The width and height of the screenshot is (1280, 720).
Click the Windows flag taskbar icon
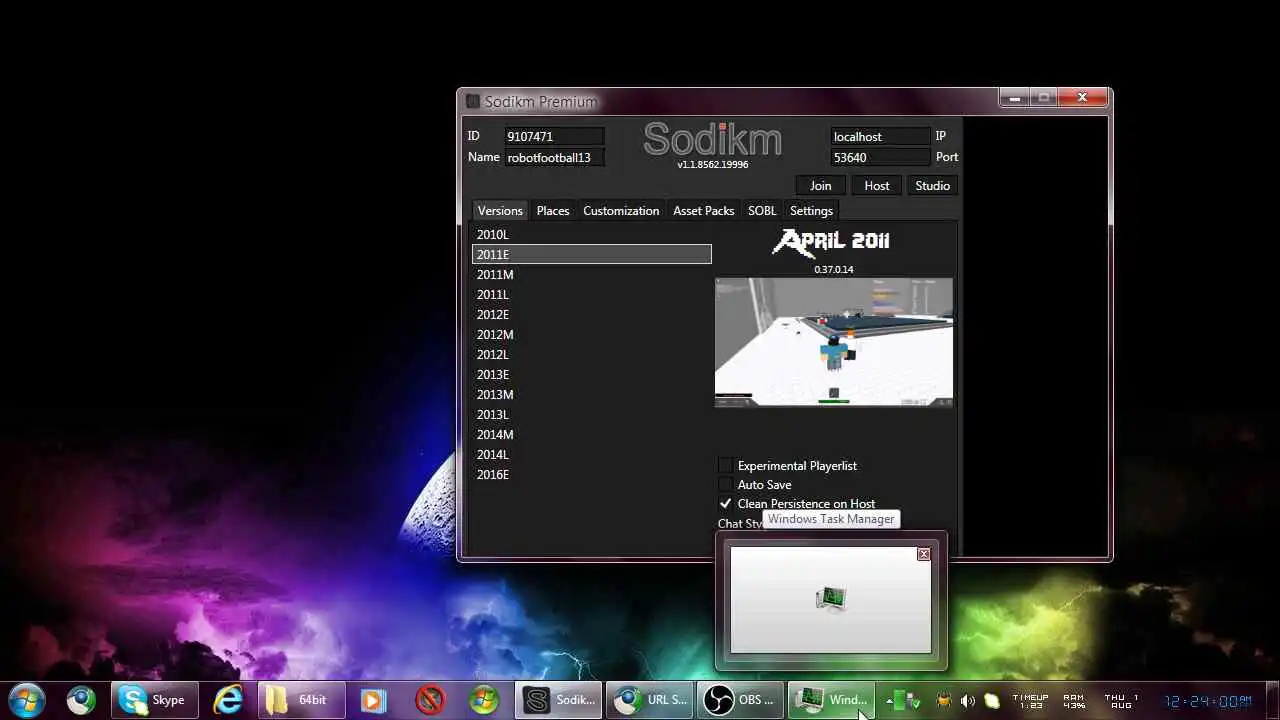(x=484, y=700)
